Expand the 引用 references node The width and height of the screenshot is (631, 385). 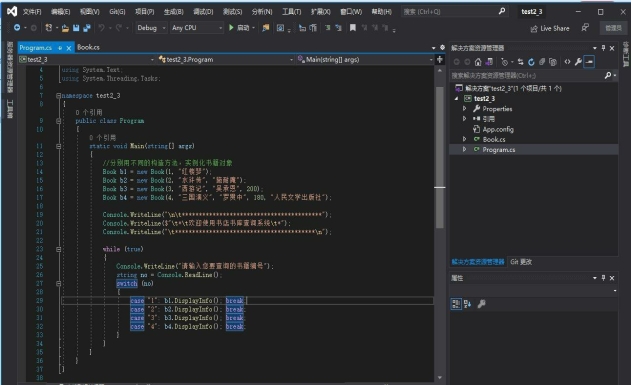click(x=465, y=119)
